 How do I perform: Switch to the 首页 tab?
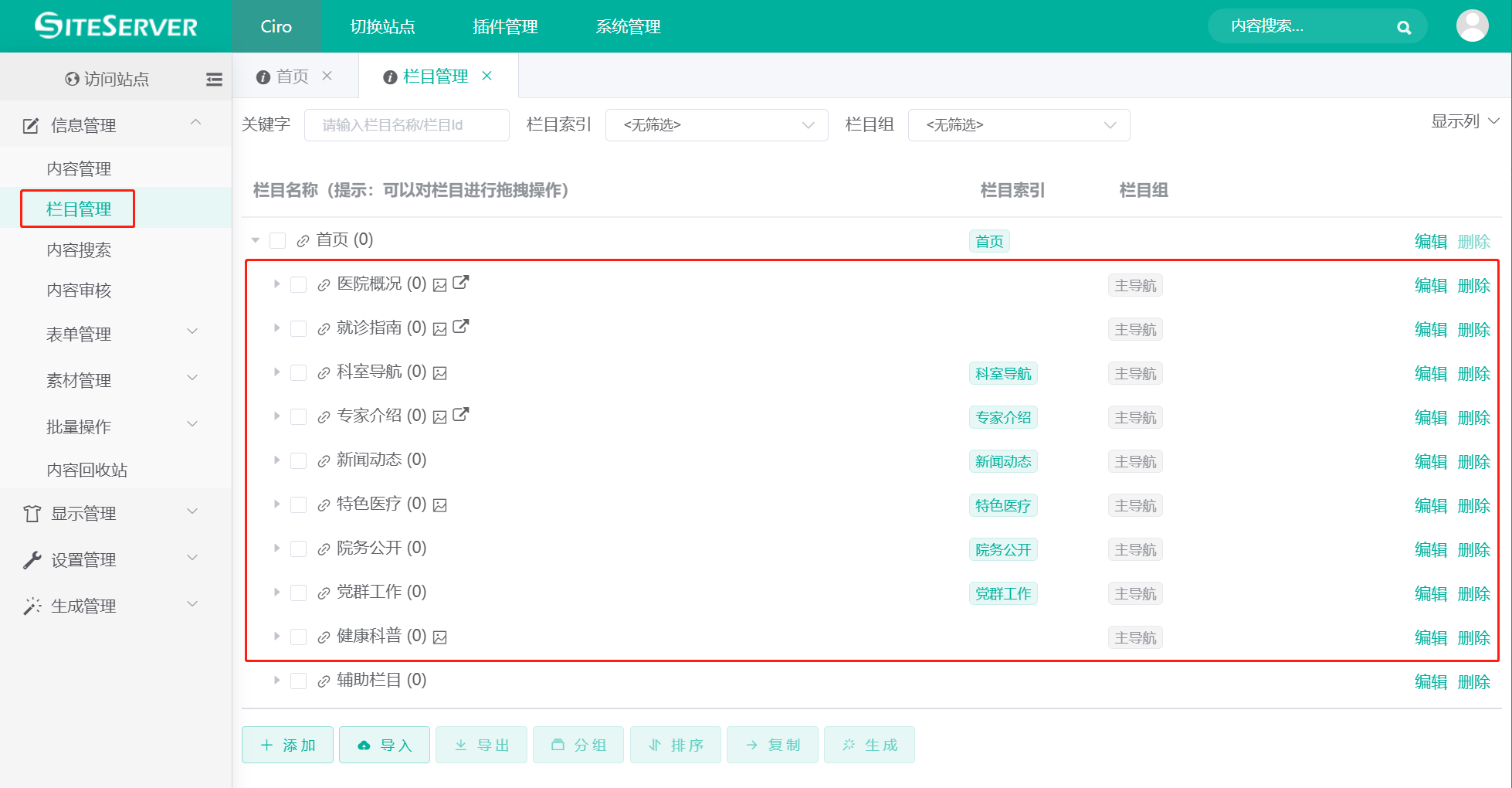pos(293,76)
